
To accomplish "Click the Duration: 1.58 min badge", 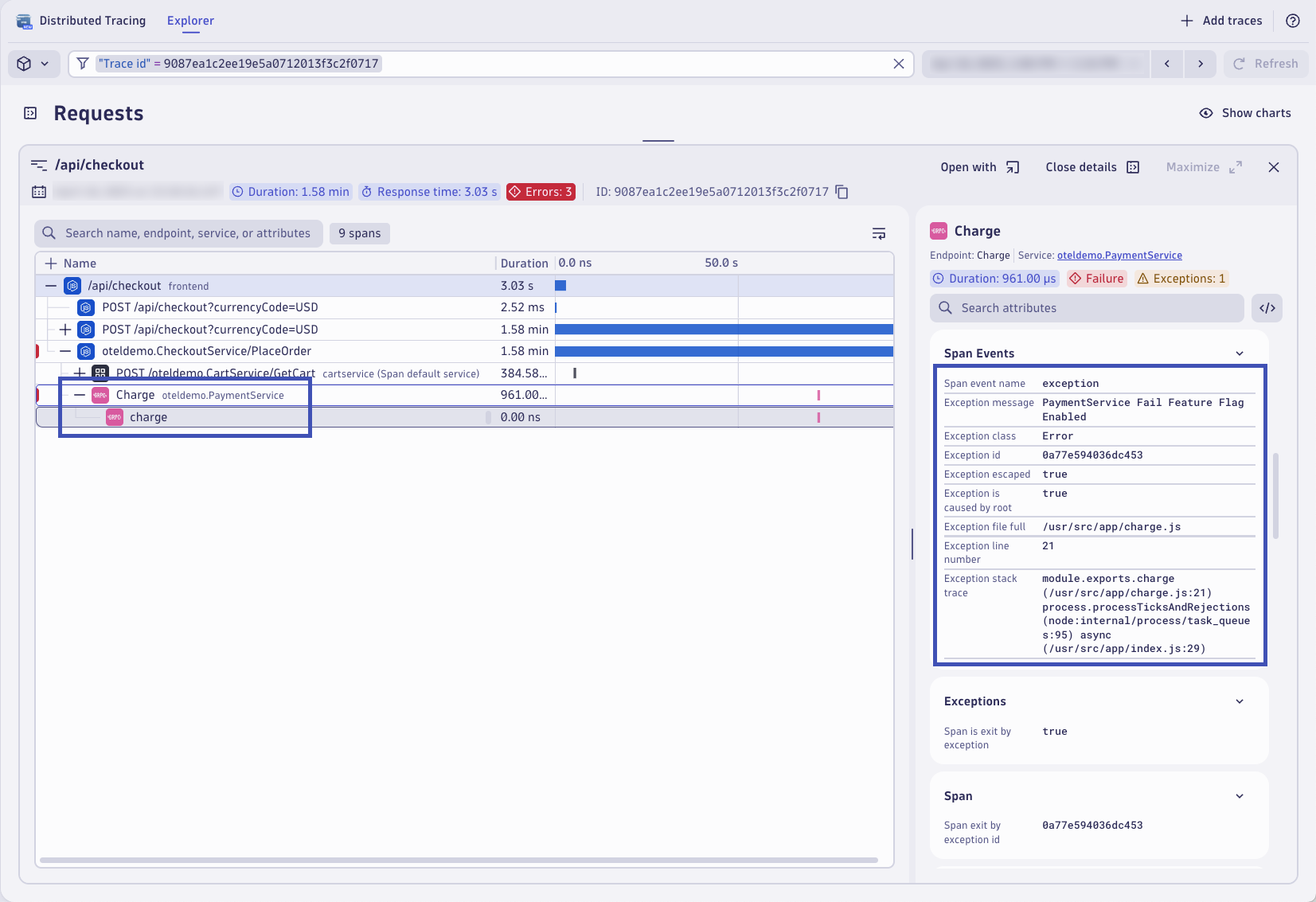I will (291, 192).
